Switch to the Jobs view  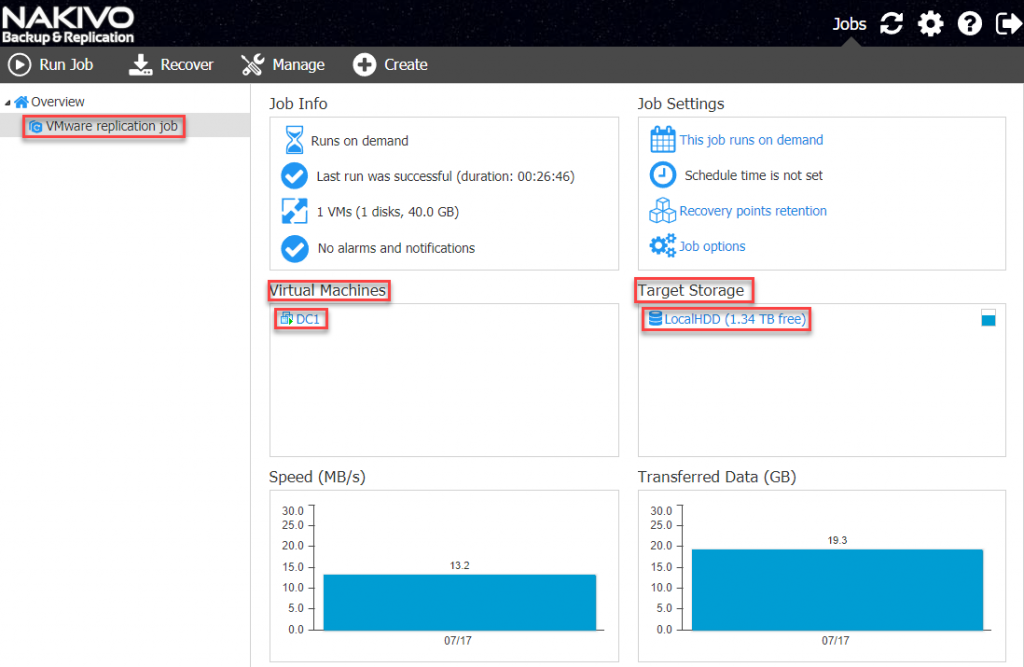pos(850,24)
